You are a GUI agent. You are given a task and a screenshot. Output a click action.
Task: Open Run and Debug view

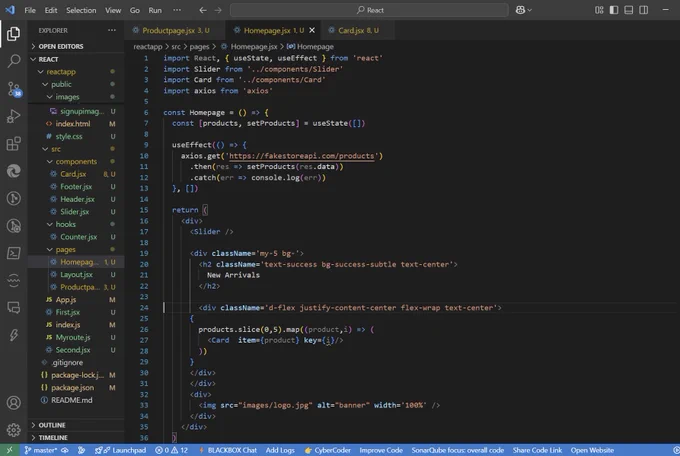pos(13,116)
